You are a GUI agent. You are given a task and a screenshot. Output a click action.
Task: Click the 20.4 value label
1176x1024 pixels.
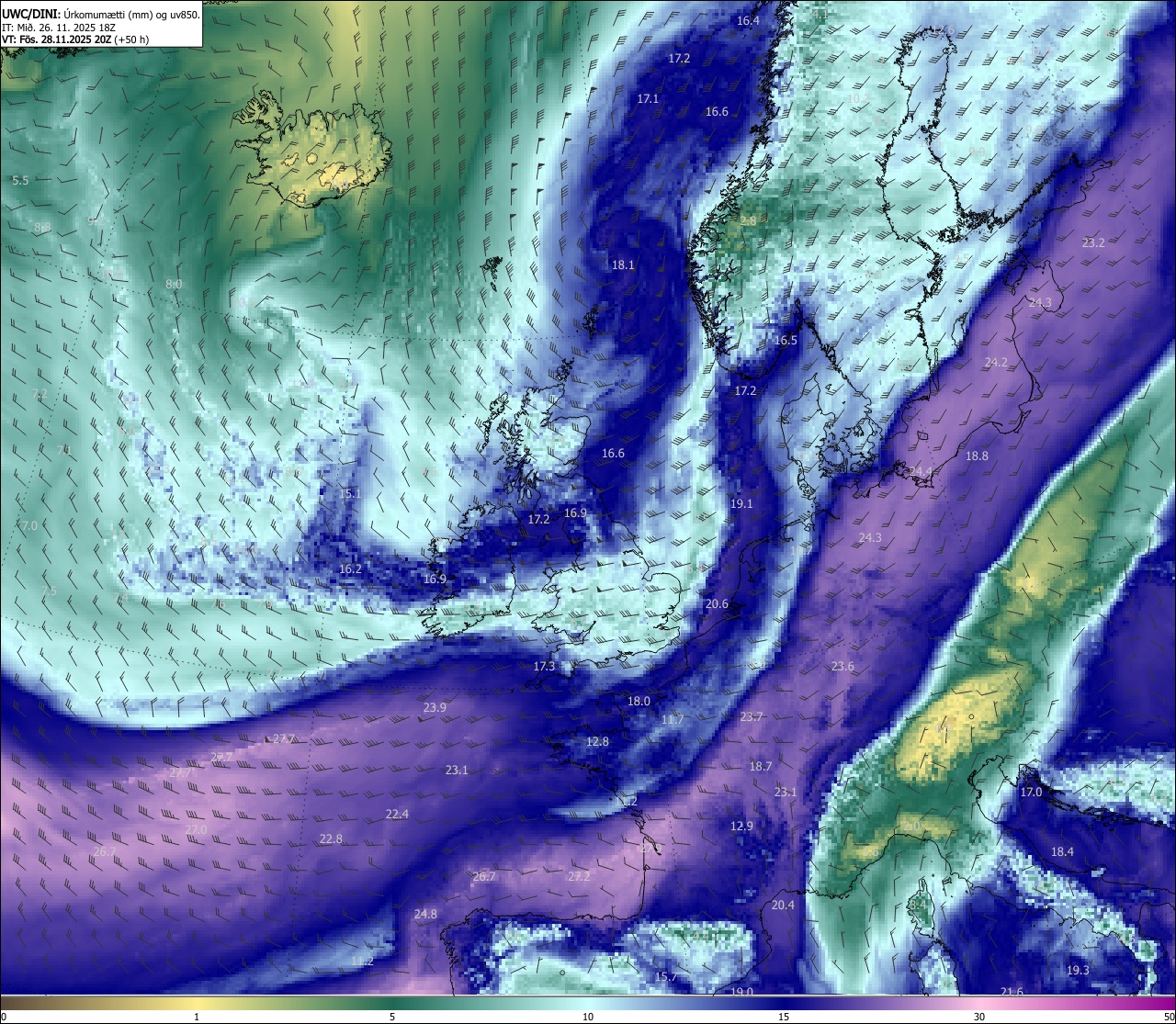pyautogui.click(x=783, y=905)
